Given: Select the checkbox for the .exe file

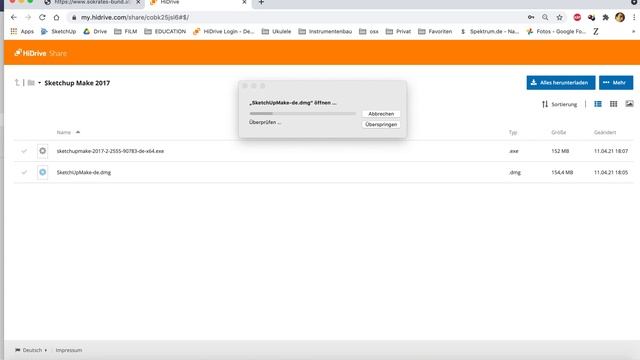Looking at the screenshot, I should point(24,151).
